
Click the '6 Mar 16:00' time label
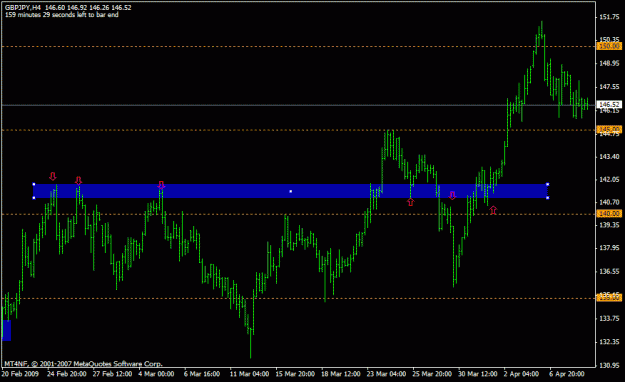202,374
